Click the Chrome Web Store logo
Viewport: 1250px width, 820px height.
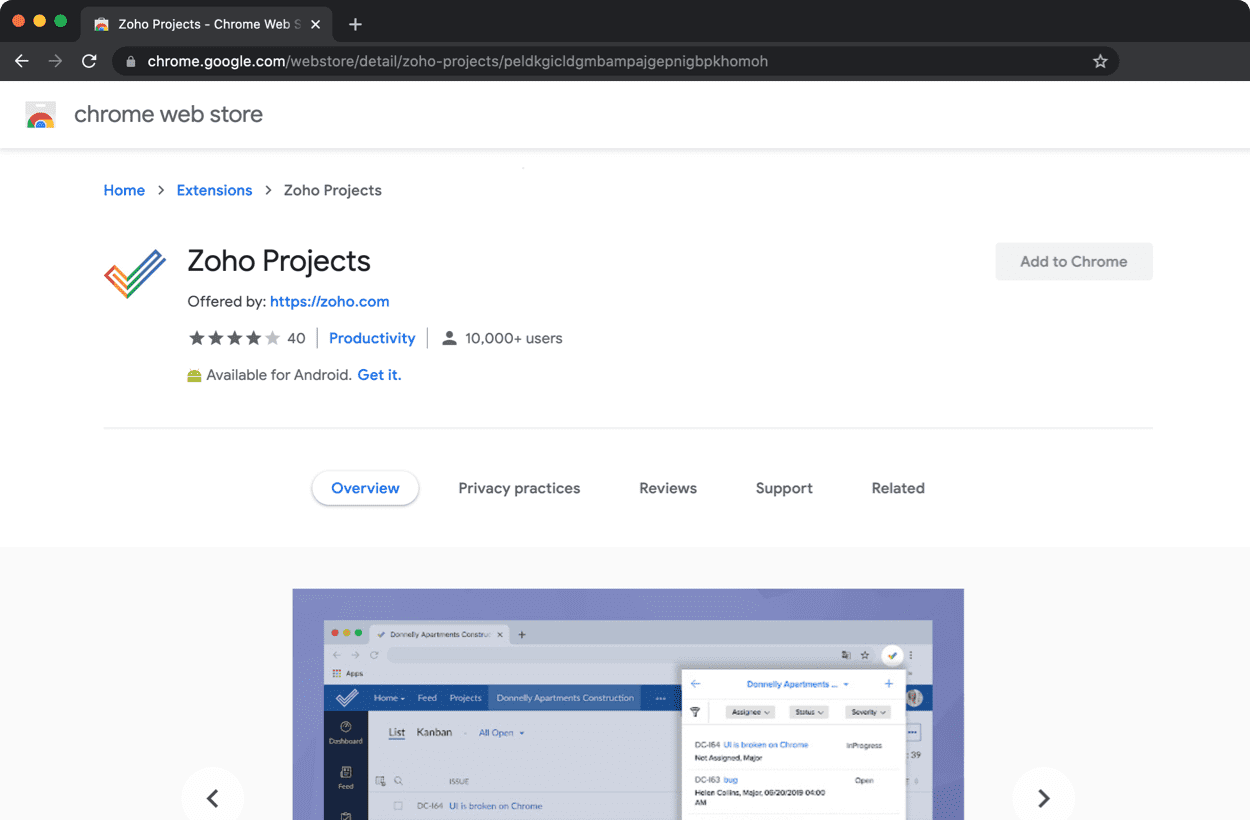pos(40,114)
